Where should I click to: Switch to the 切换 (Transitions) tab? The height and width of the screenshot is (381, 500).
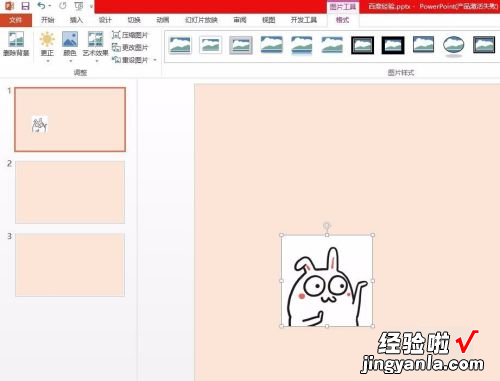pos(134,20)
